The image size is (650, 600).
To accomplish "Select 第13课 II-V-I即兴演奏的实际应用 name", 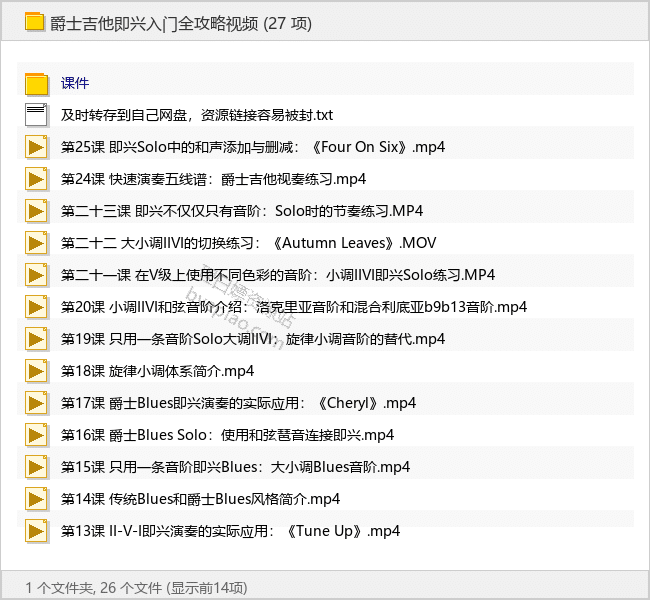I will (x=230, y=531).
